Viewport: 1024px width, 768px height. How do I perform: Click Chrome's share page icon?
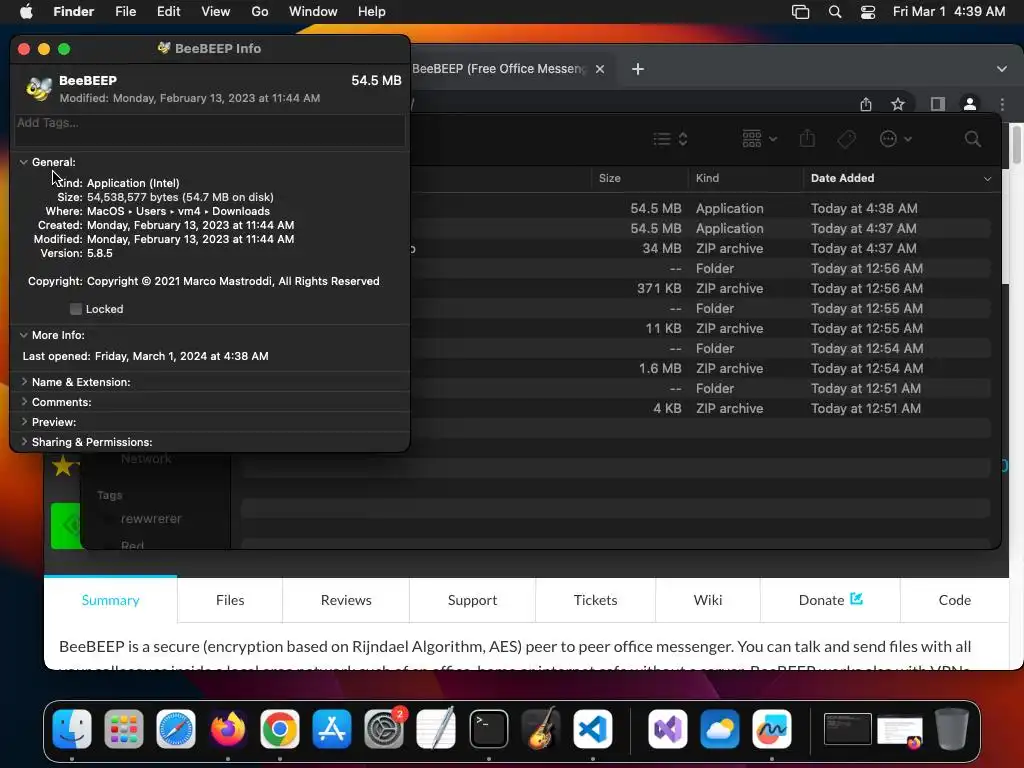click(x=866, y=104)
